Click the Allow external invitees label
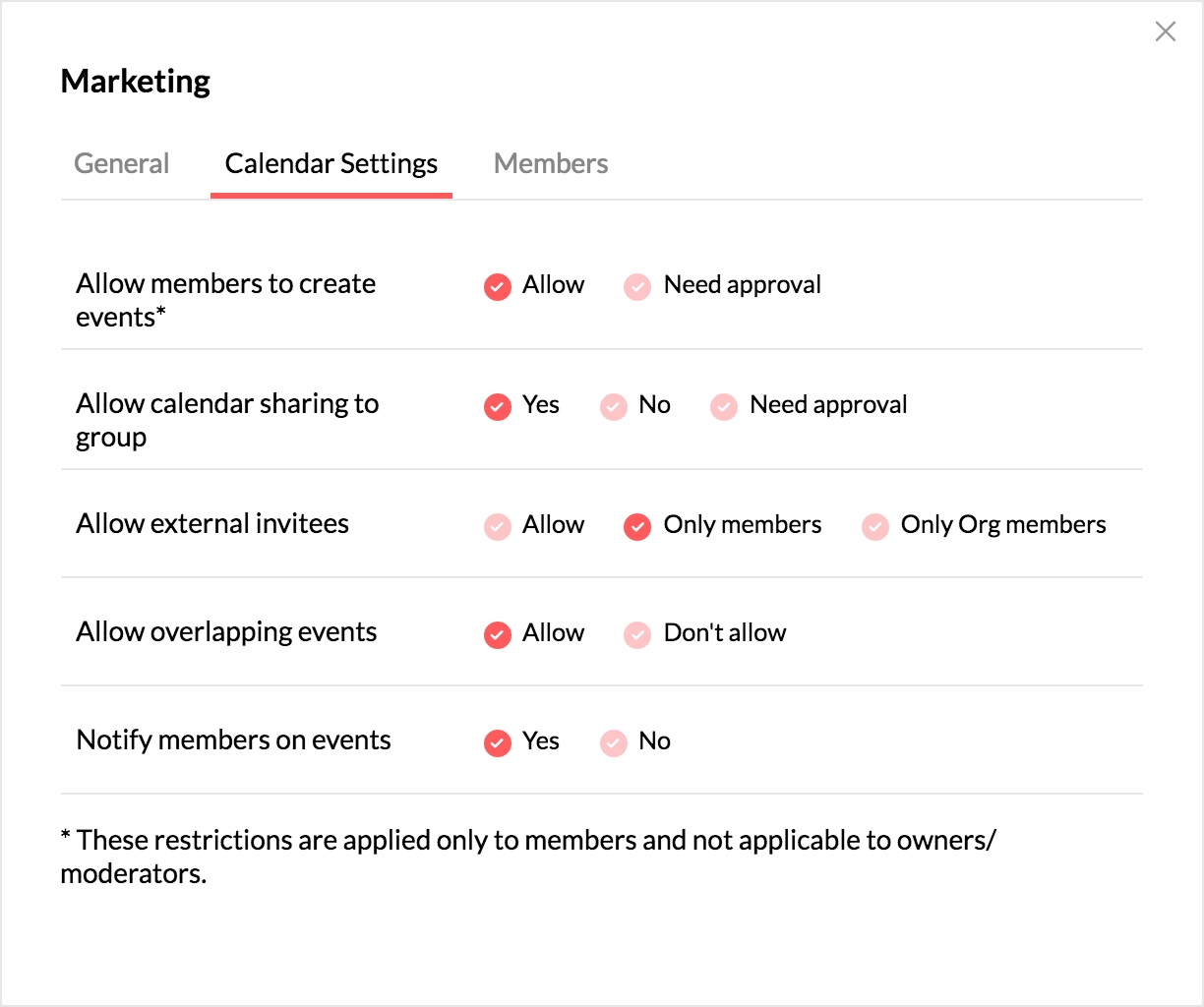This screenshot has height=1007, width=1204. click(x=212, y=524)
